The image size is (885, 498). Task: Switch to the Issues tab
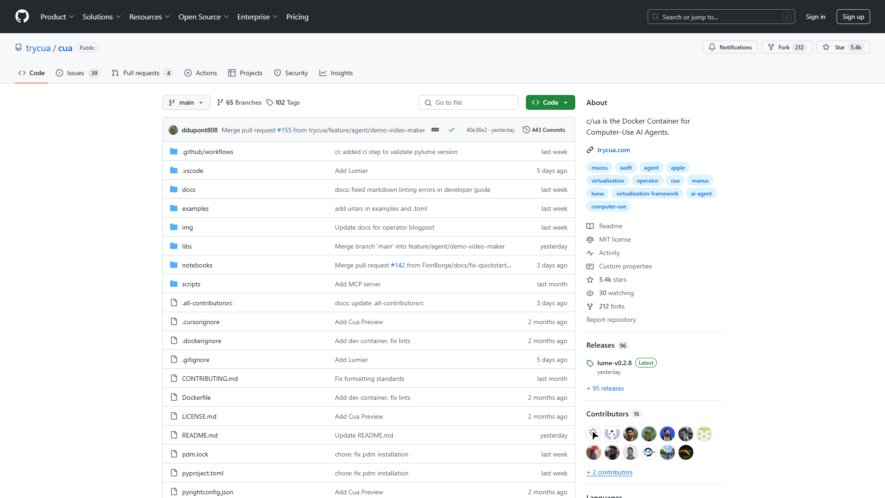77,73
